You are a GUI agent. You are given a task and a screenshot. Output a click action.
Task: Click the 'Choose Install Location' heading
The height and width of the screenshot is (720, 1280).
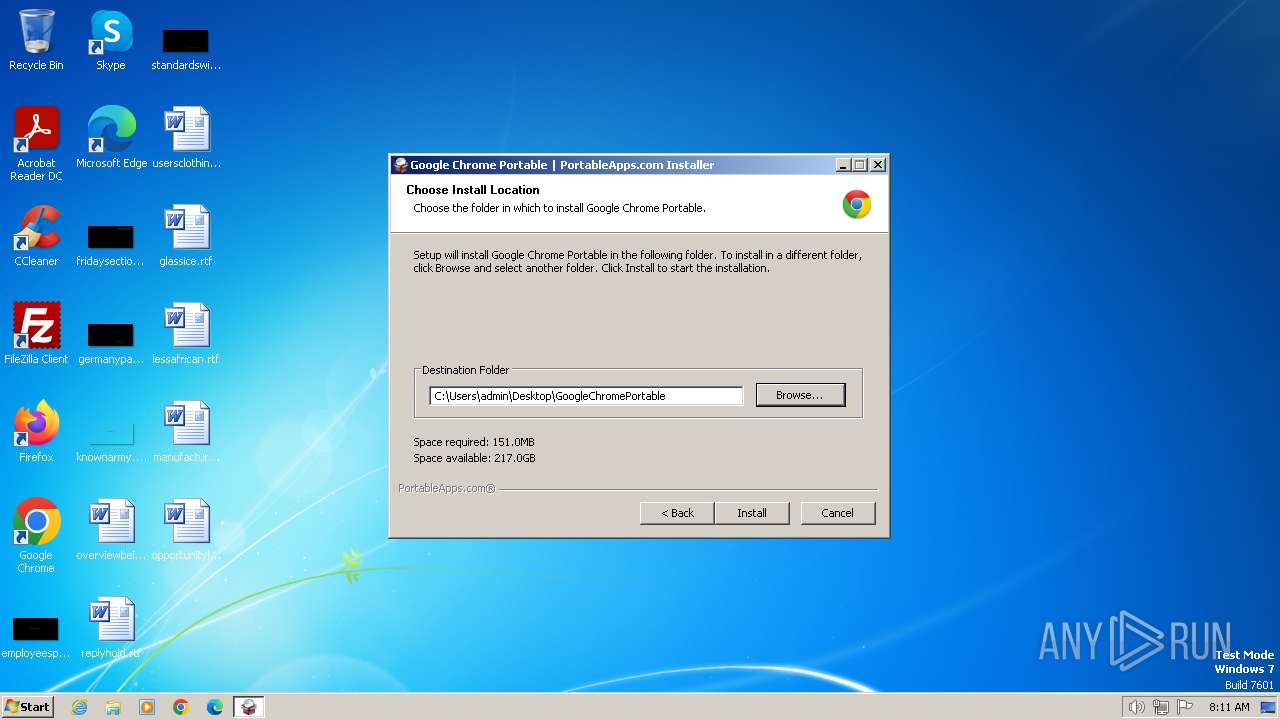point(473,190)
